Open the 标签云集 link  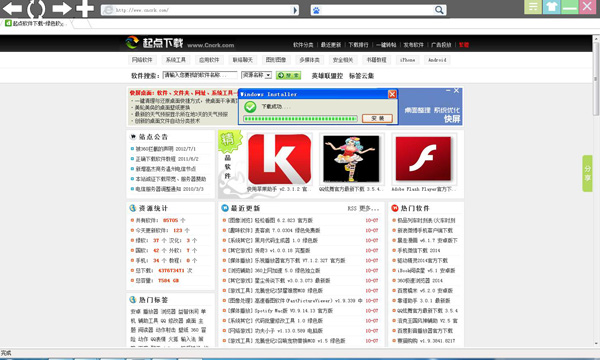pos(361,76)
